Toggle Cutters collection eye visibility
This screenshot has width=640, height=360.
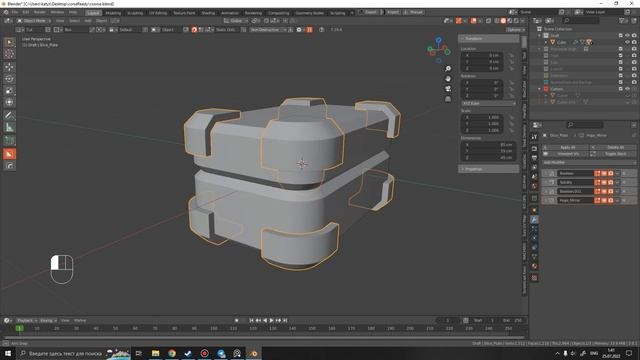[627, 89]
